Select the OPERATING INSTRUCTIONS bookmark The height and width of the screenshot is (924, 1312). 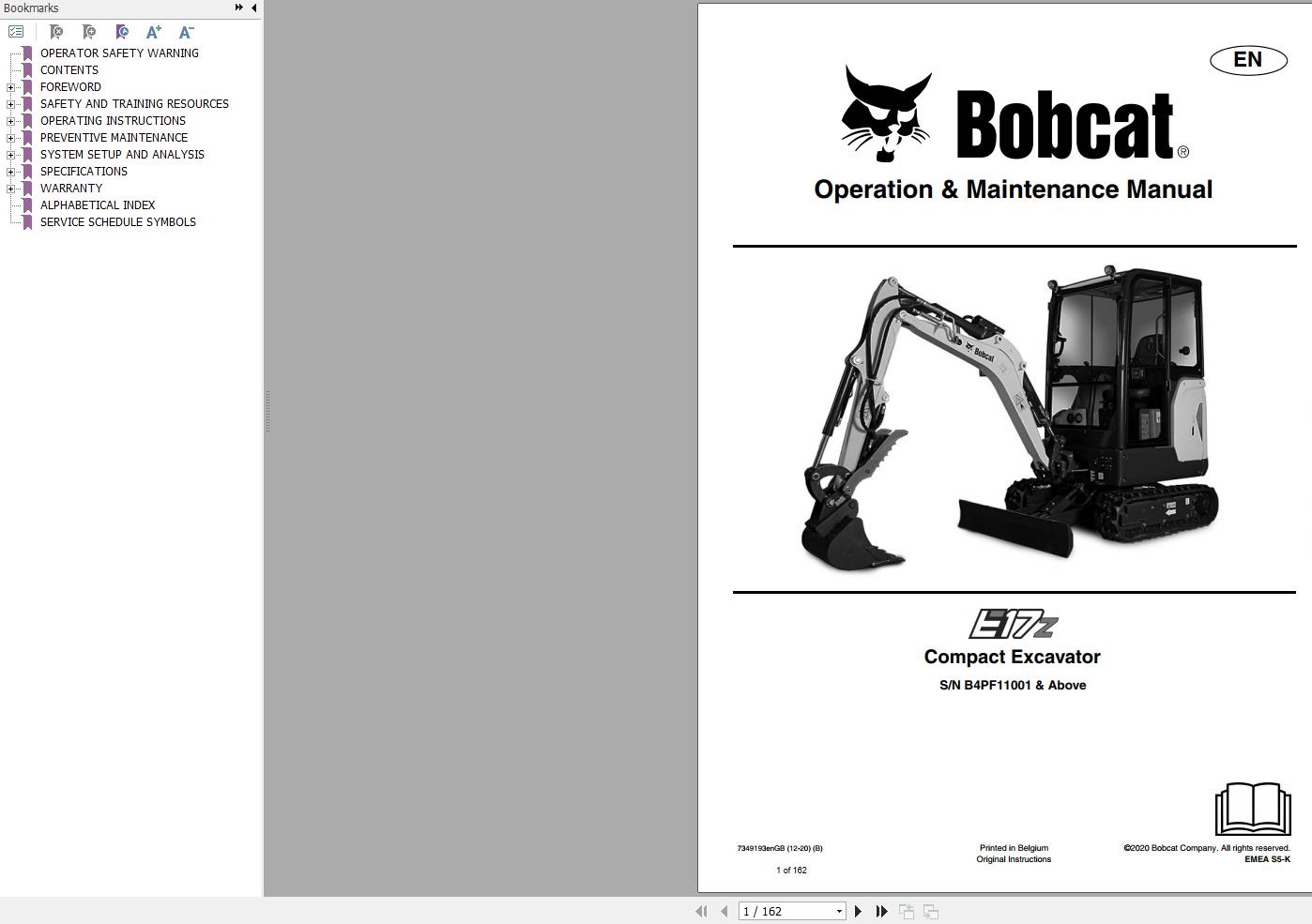click(113, 121)
